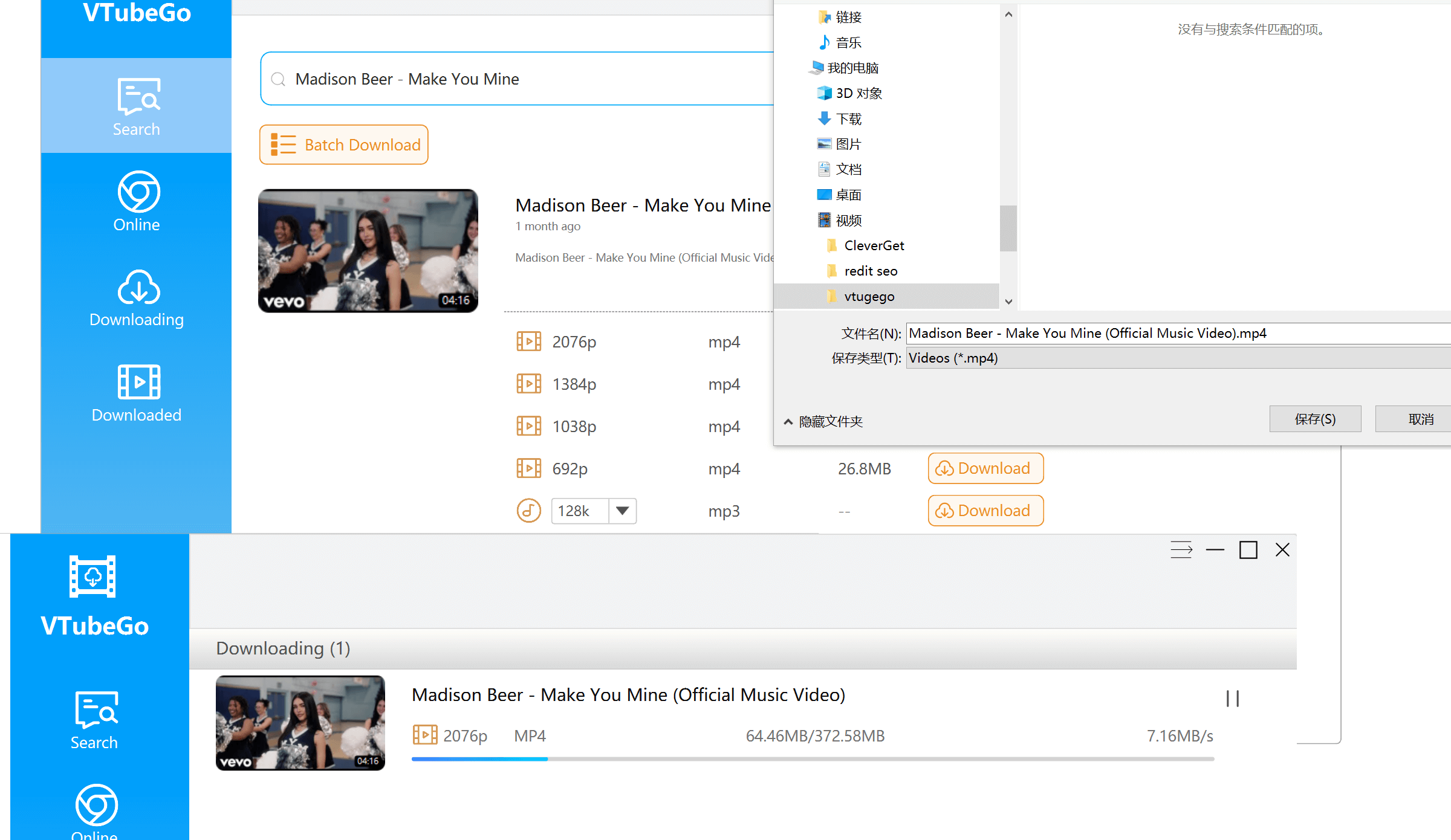This screenshot has width=1451, height=840.
Task: Select the 下载 folder in tree
Action: click(x=840, y=118)
